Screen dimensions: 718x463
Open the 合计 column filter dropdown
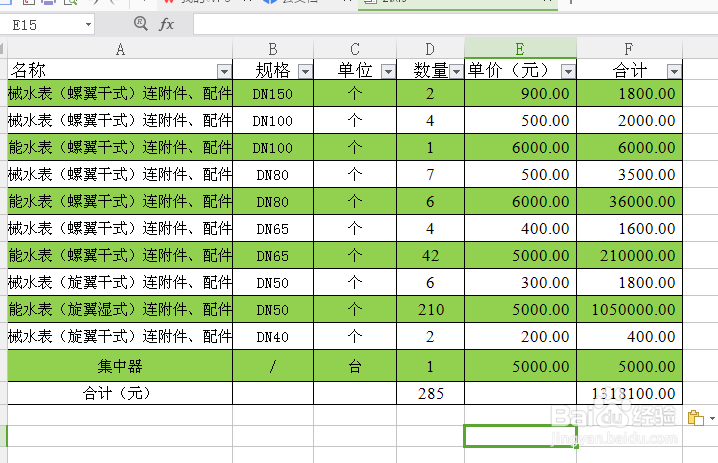(x=674, y=71)
